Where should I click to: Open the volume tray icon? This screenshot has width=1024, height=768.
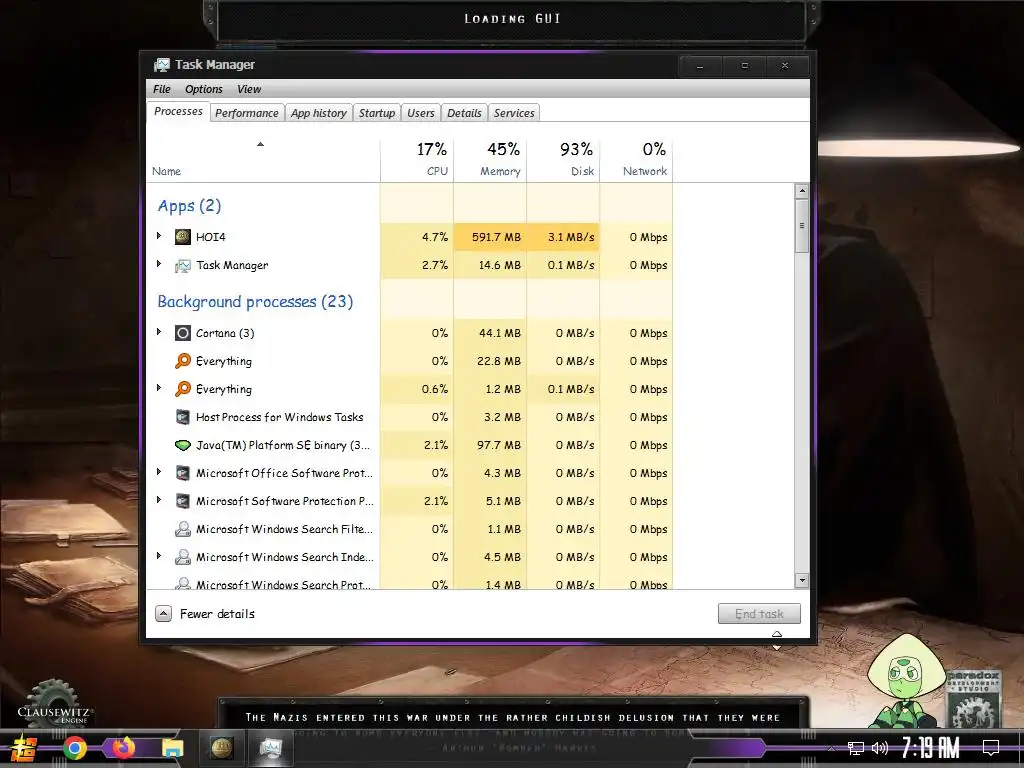pos(880,748)
